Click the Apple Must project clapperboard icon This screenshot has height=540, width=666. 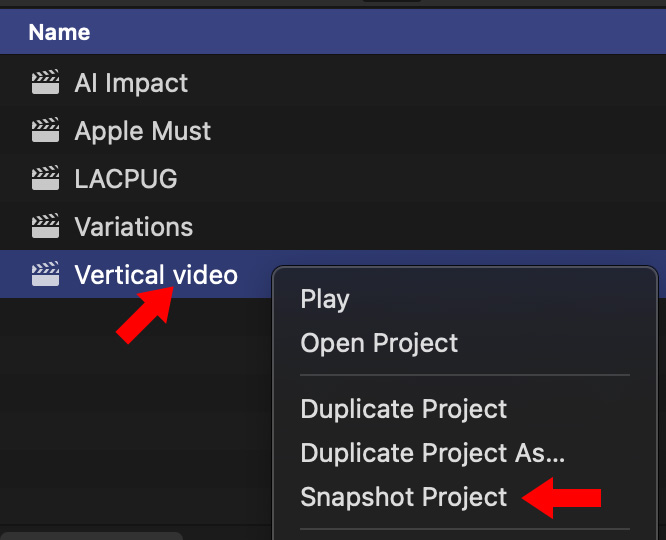point(45,131)
